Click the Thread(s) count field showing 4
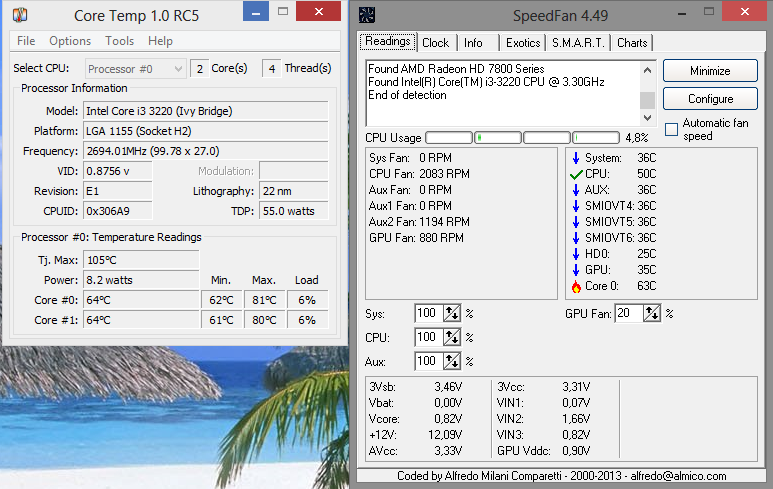The width and height of the screenshot is (773, 489). (272, 69)
